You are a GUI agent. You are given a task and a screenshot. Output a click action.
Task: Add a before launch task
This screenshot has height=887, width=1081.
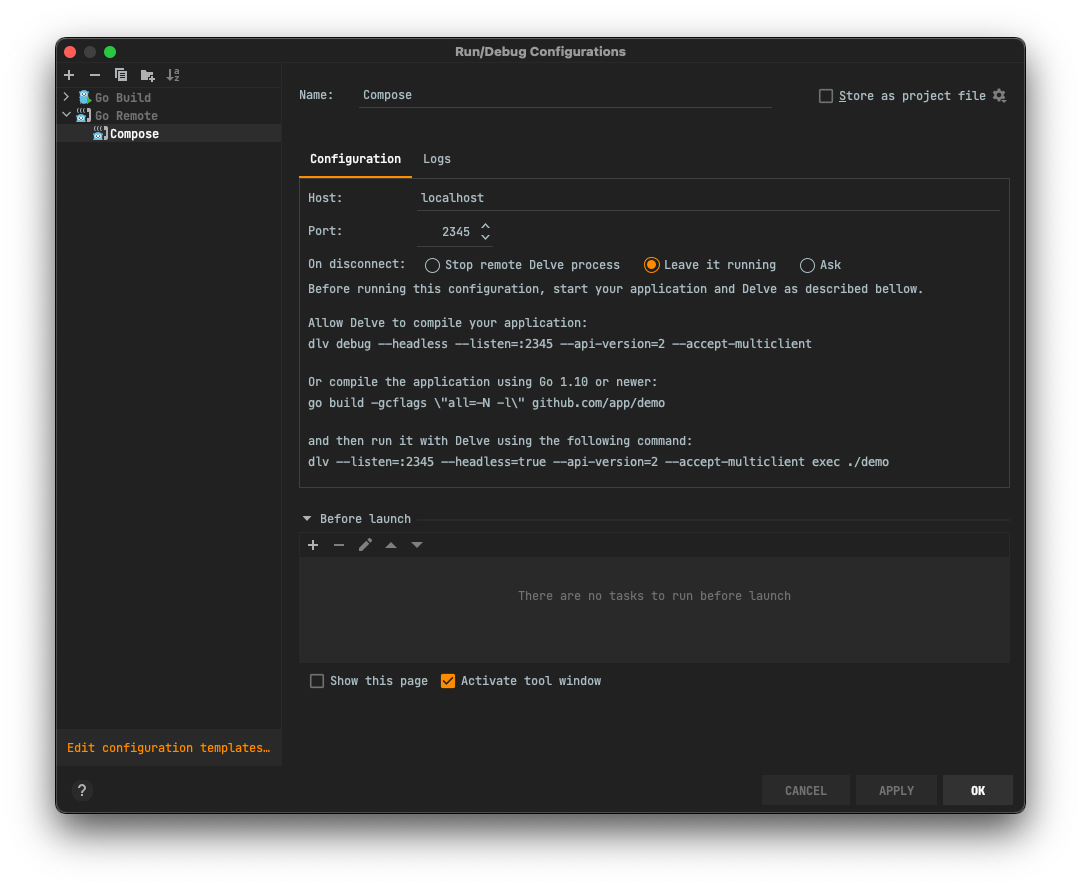(313, 545)
